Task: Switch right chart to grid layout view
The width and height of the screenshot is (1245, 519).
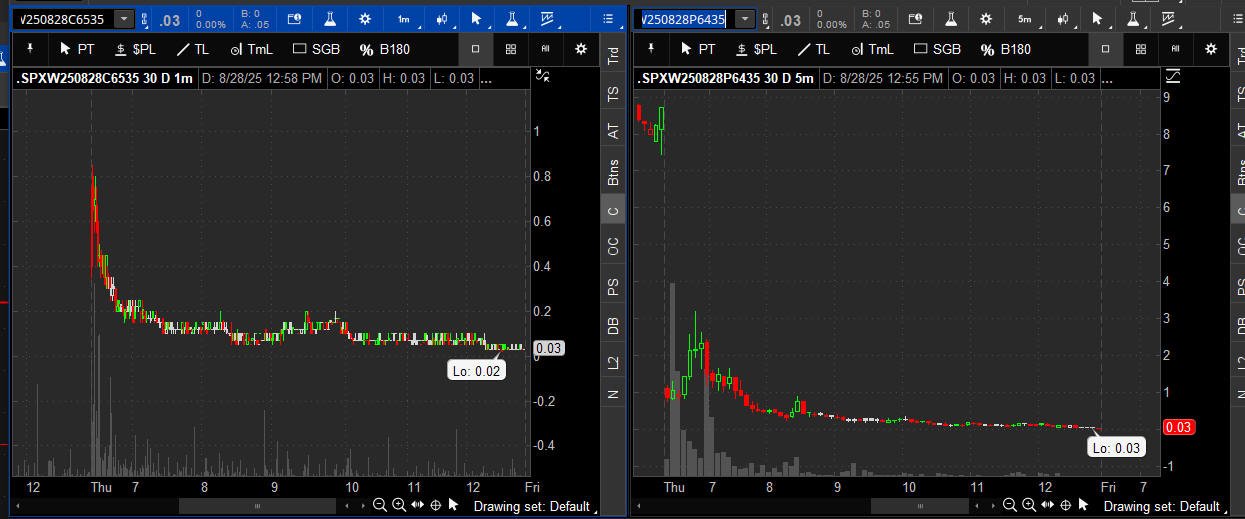Action: tap(1140, 49)
